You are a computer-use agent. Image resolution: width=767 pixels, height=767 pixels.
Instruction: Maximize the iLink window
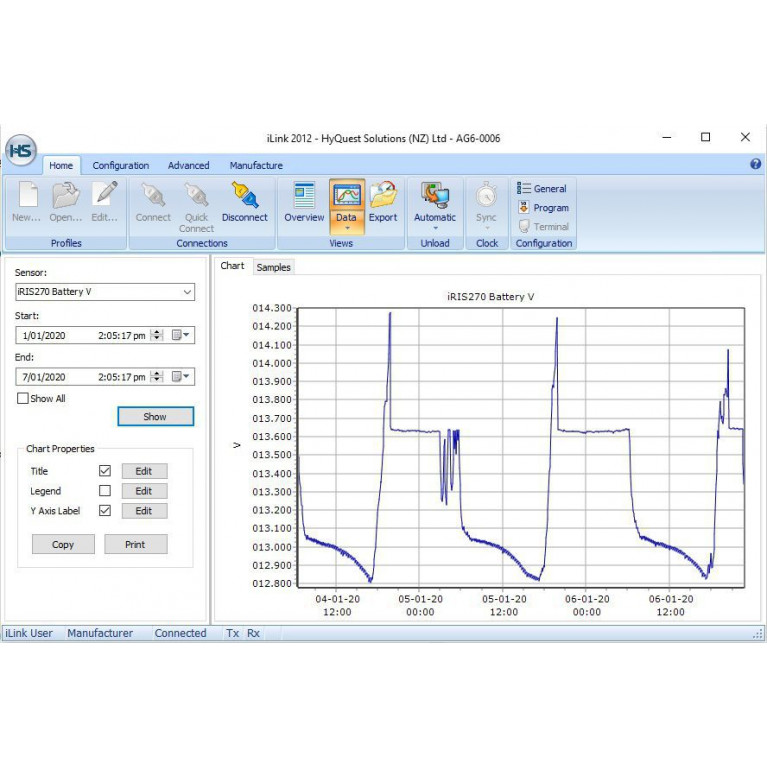[705, 137]
